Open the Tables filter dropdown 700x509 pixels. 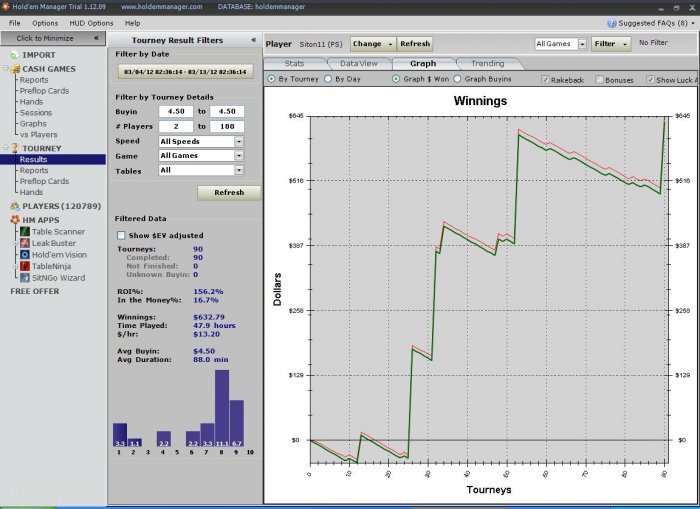(239, 171)
